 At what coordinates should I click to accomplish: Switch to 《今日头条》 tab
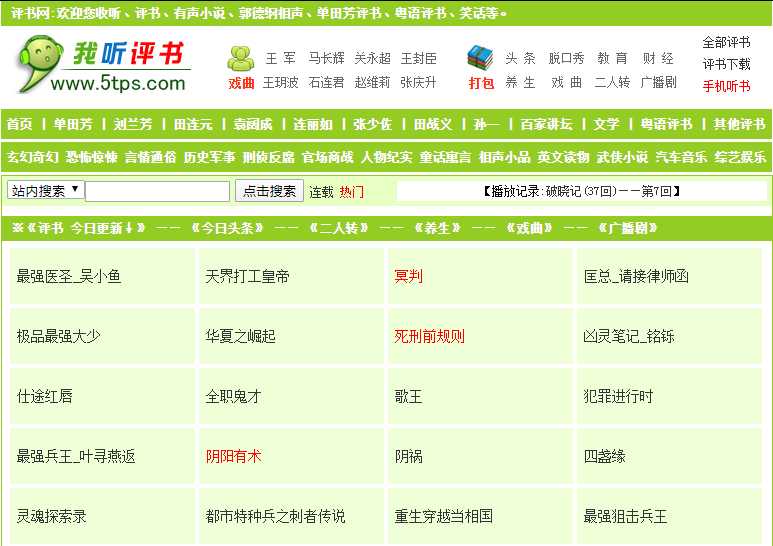[x=227, y=228]
